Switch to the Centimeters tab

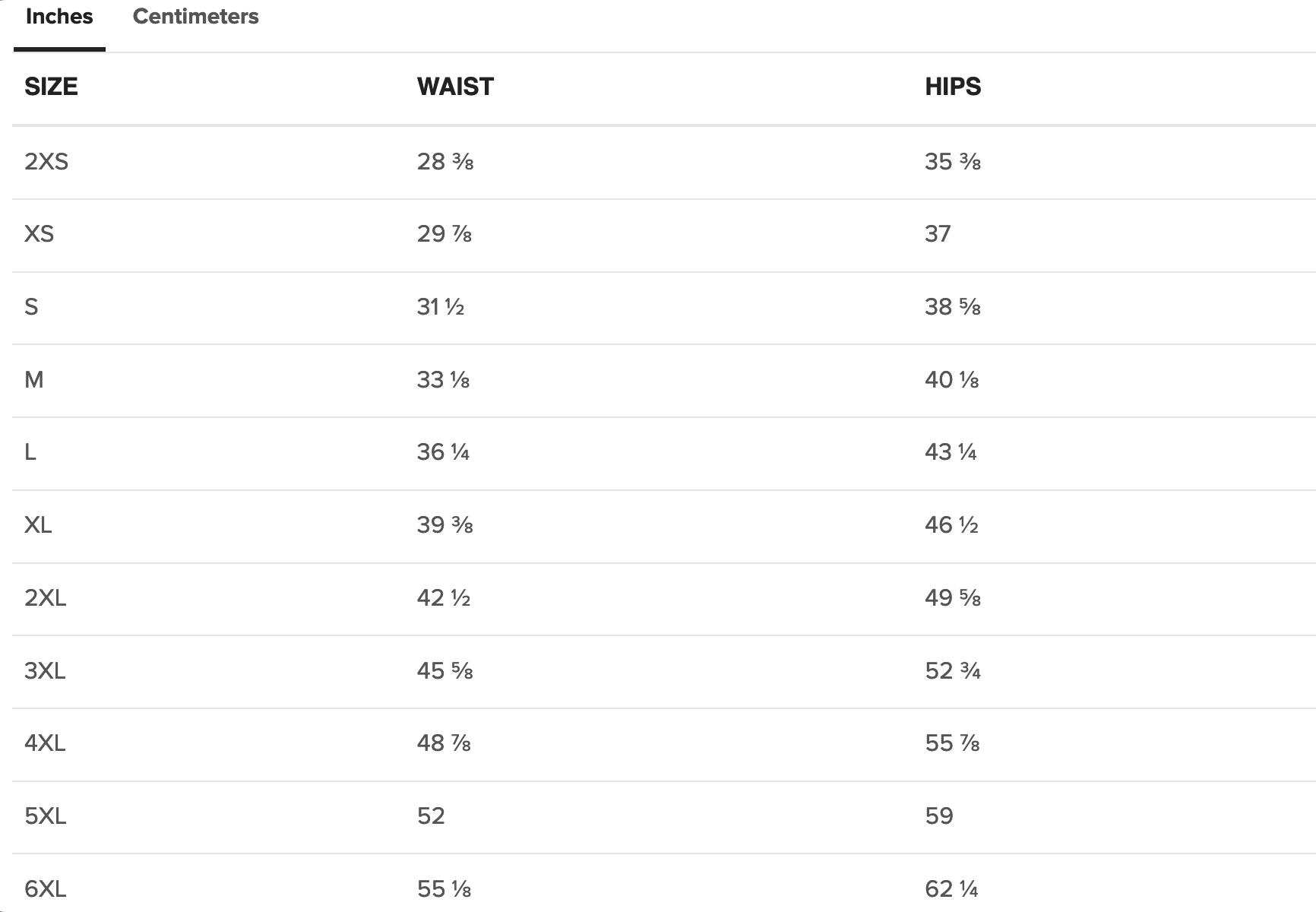[x=195, y=17]
